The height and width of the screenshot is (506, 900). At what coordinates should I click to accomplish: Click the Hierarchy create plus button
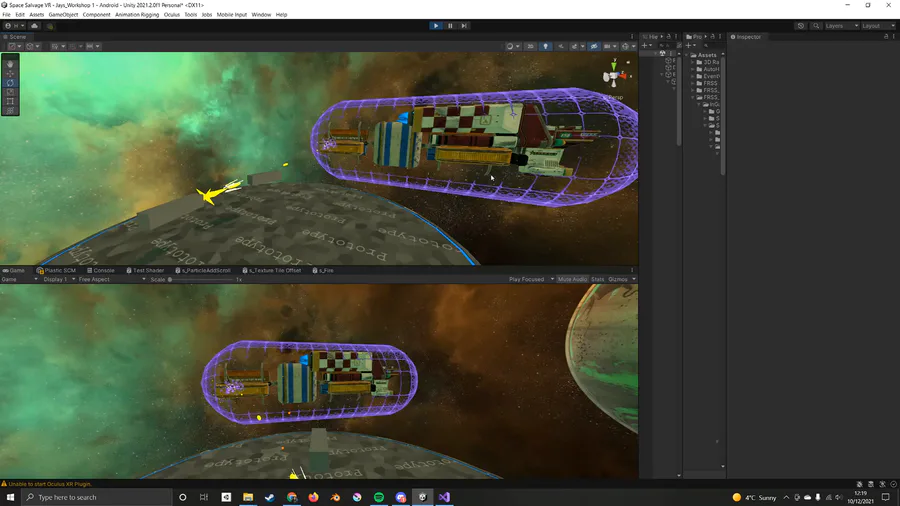click(647, 45)
